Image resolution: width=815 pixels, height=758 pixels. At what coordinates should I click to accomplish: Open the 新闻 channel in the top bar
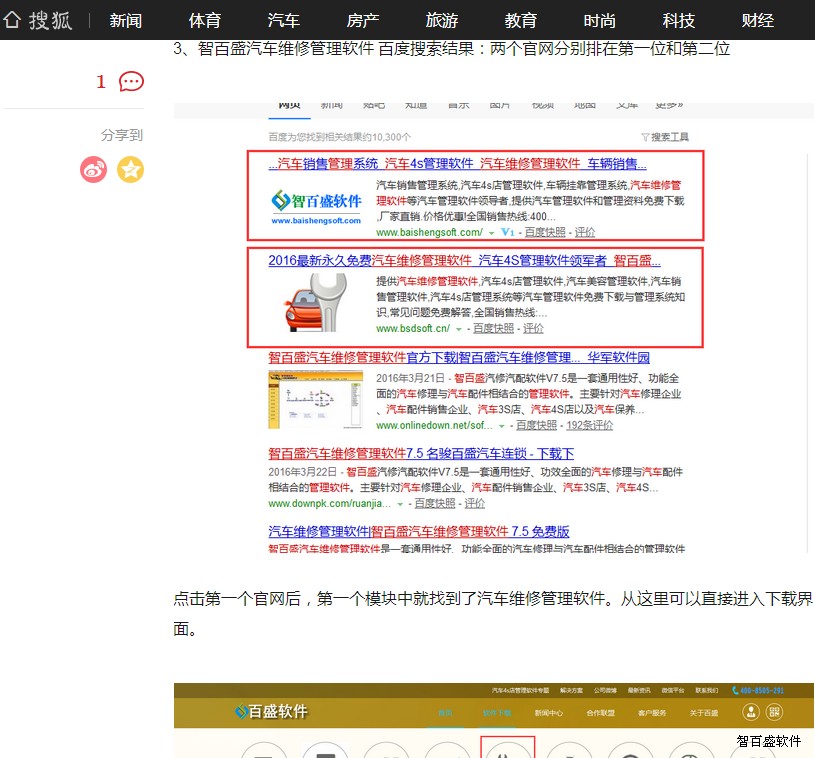pyautogui.click(x=125, y=21)
